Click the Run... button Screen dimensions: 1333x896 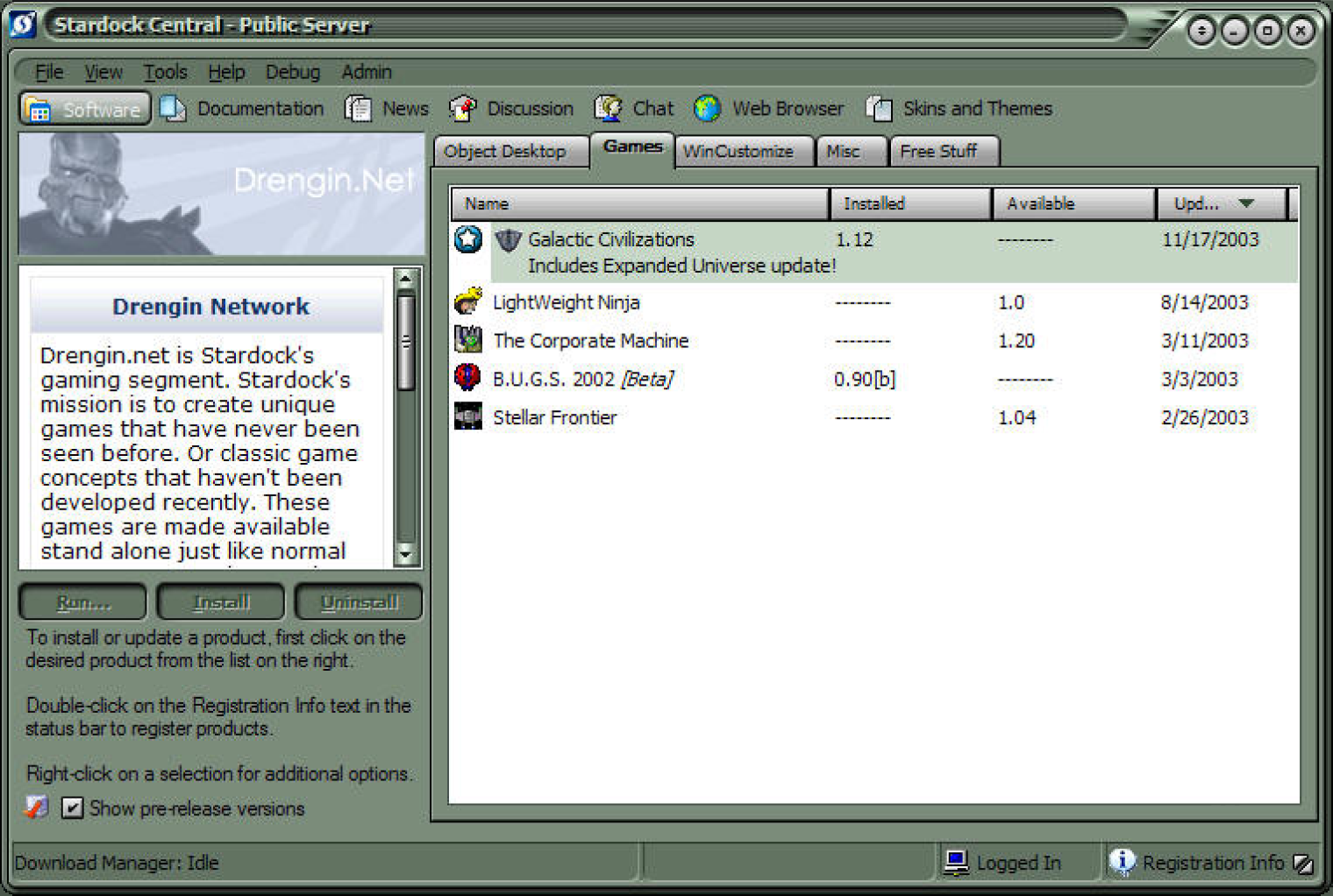coord(83,602)
